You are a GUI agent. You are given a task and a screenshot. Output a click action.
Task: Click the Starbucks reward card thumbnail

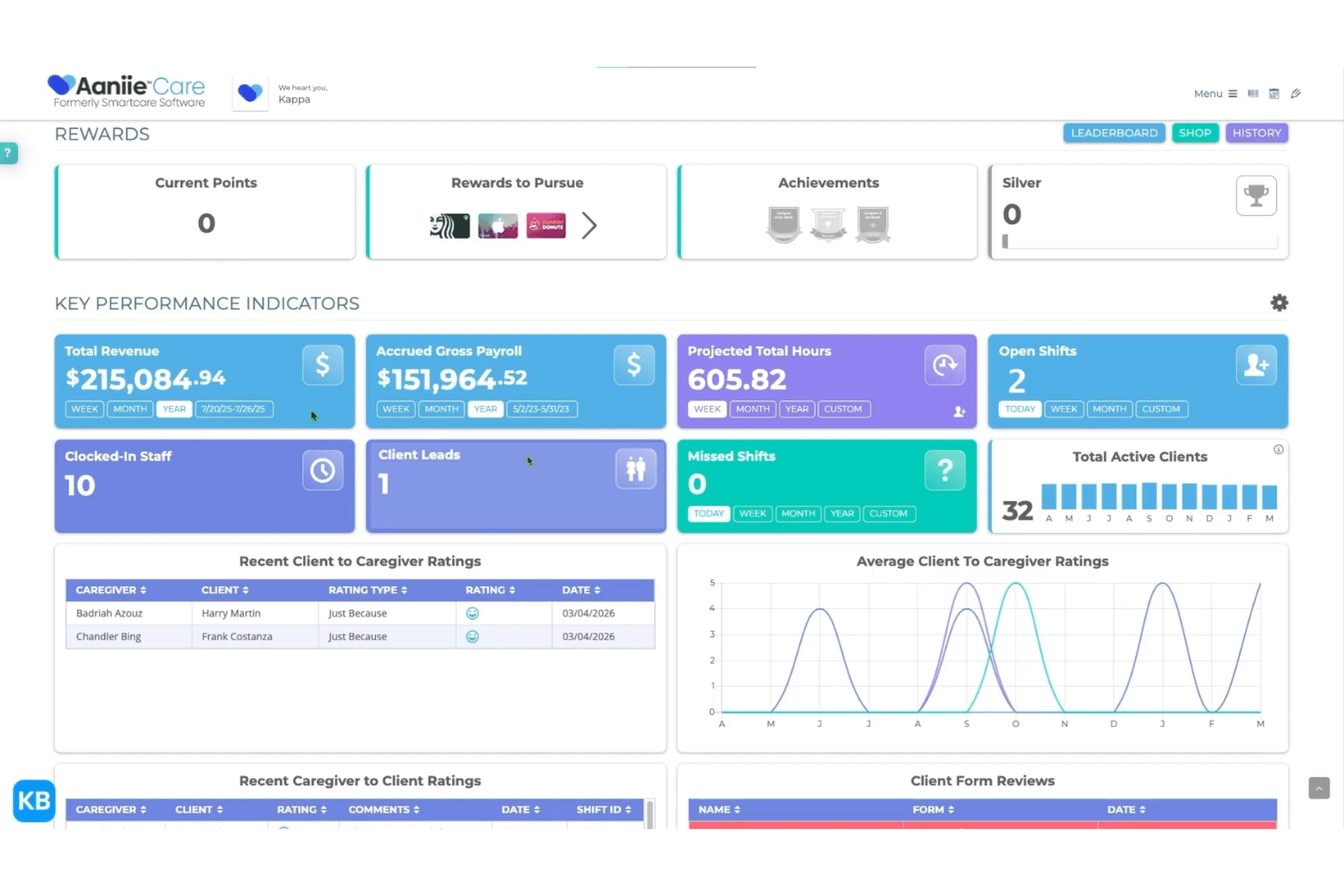pyautogui.click(x=450, y=225)
